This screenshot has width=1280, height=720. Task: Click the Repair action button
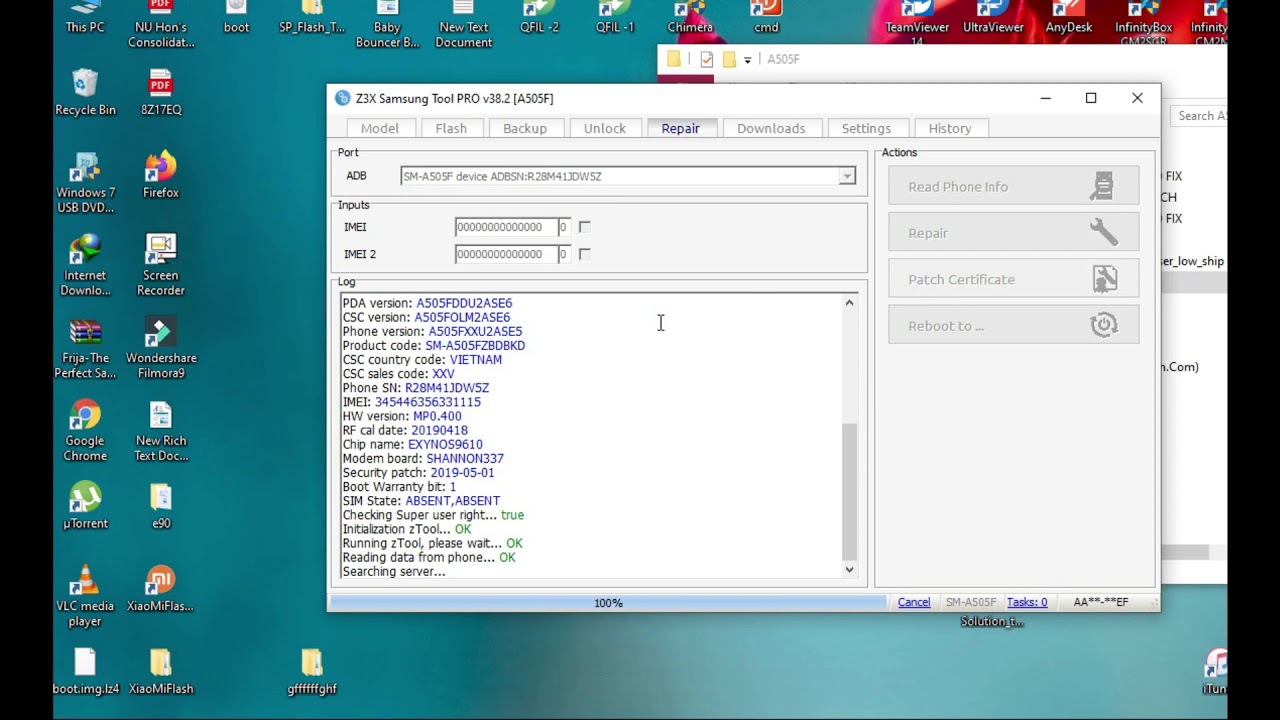point(1013,233)
